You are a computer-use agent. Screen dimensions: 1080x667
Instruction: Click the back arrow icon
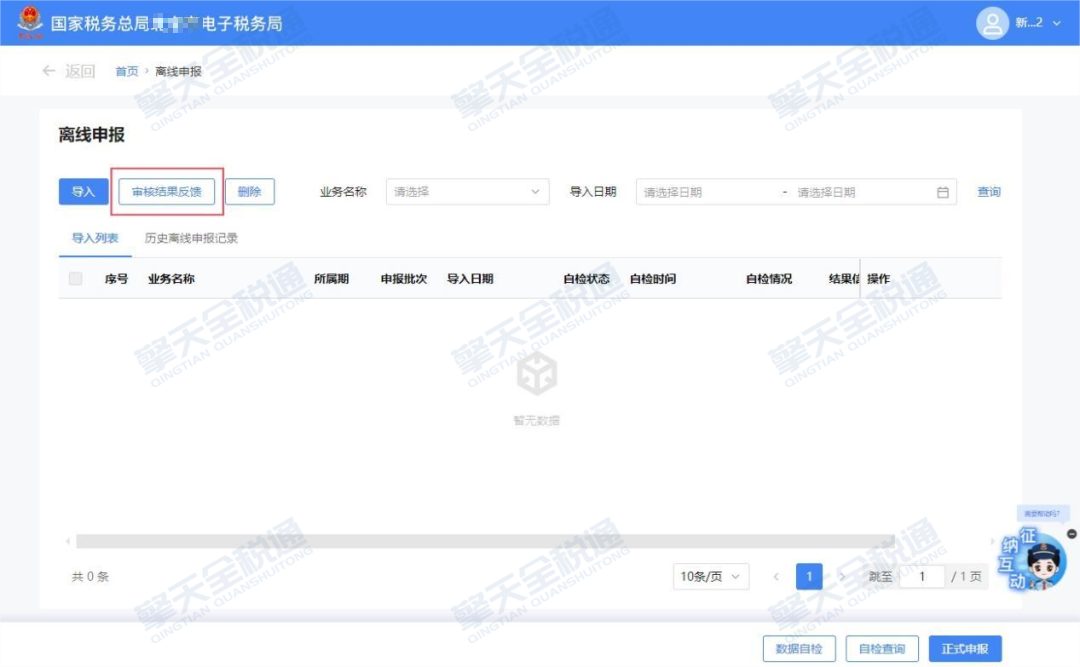tap(49, 71)
